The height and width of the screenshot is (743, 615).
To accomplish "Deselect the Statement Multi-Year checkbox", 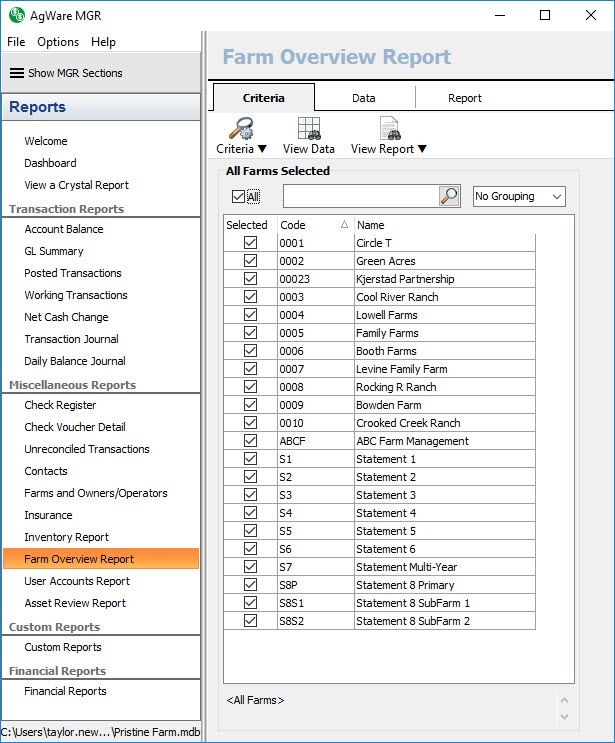I will click(250, 567).
